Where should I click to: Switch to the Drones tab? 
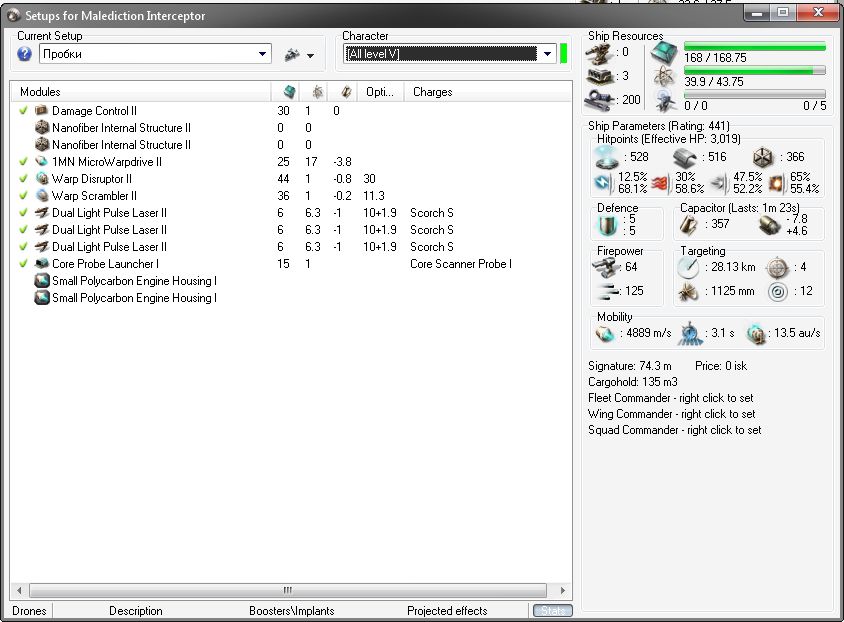29,611
